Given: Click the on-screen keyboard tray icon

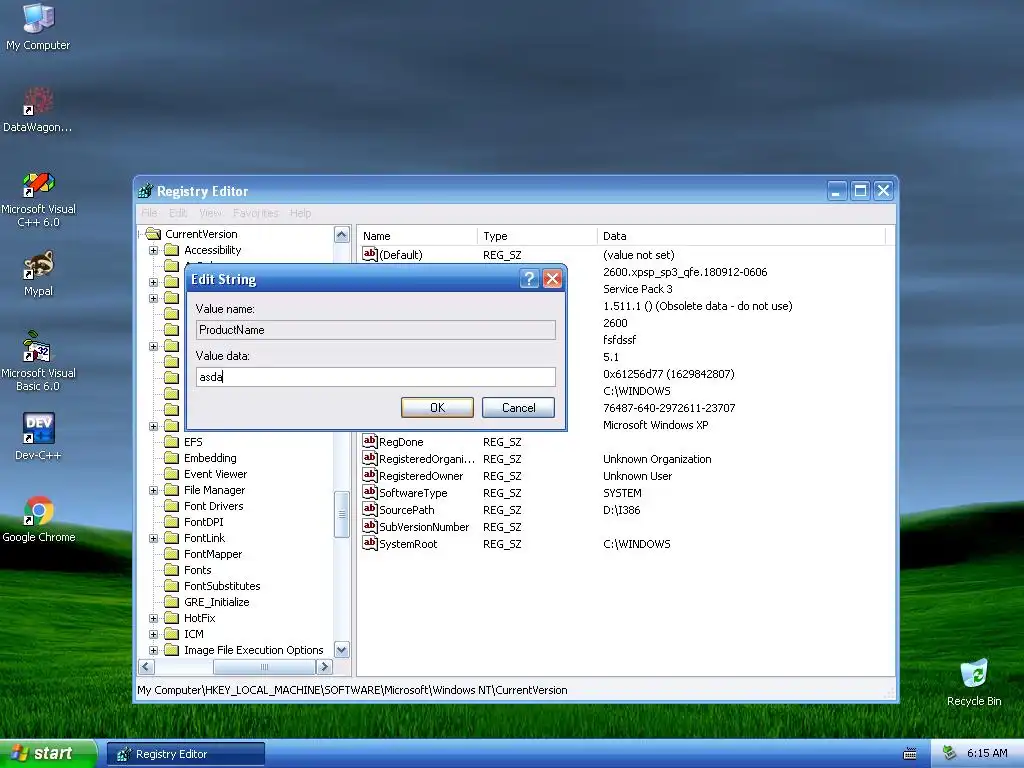Looking at the screenshot, I should 910,754.
